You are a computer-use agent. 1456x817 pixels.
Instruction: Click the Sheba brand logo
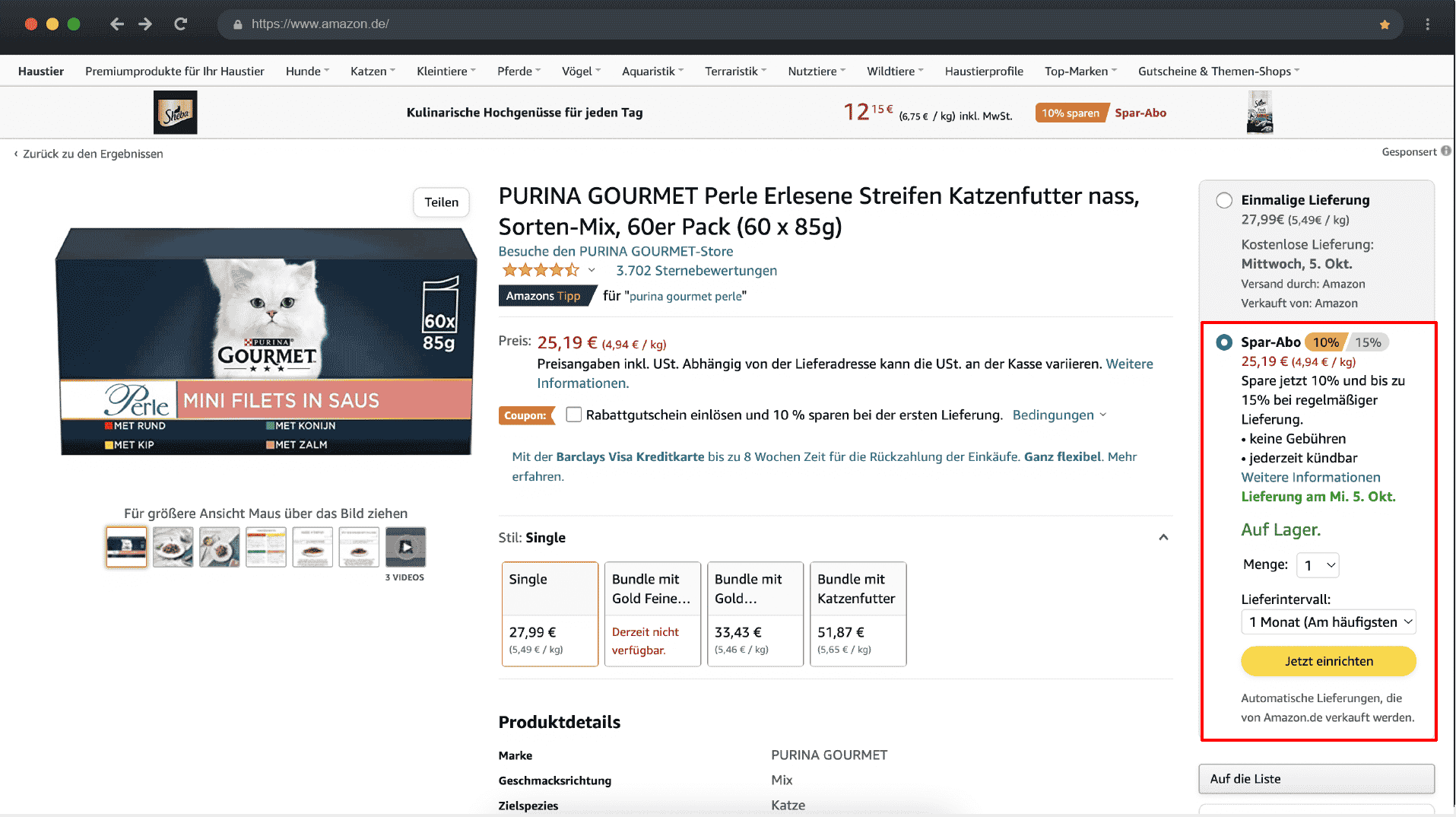click(176, 113)
